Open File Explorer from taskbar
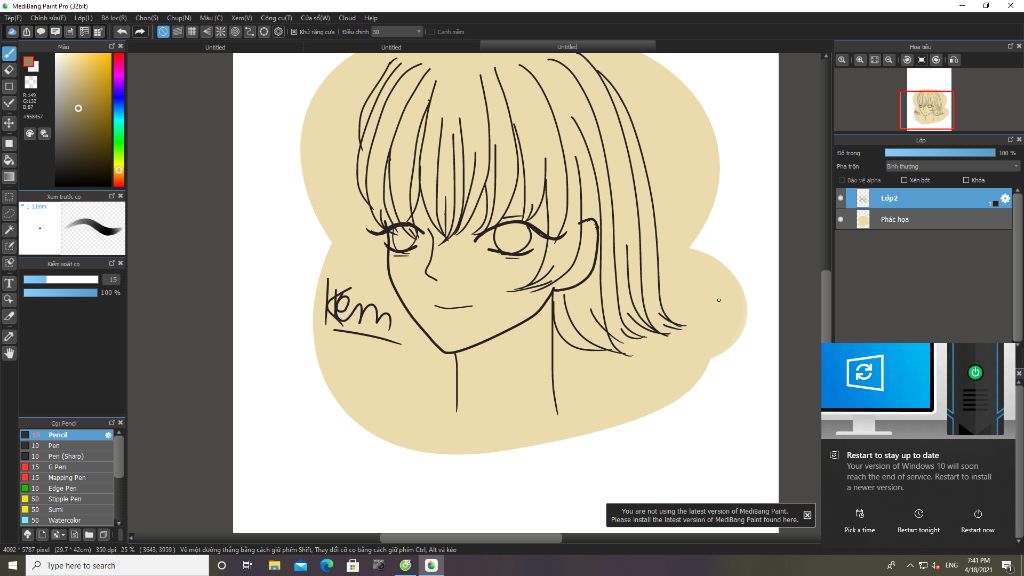 tap(274, 566)
